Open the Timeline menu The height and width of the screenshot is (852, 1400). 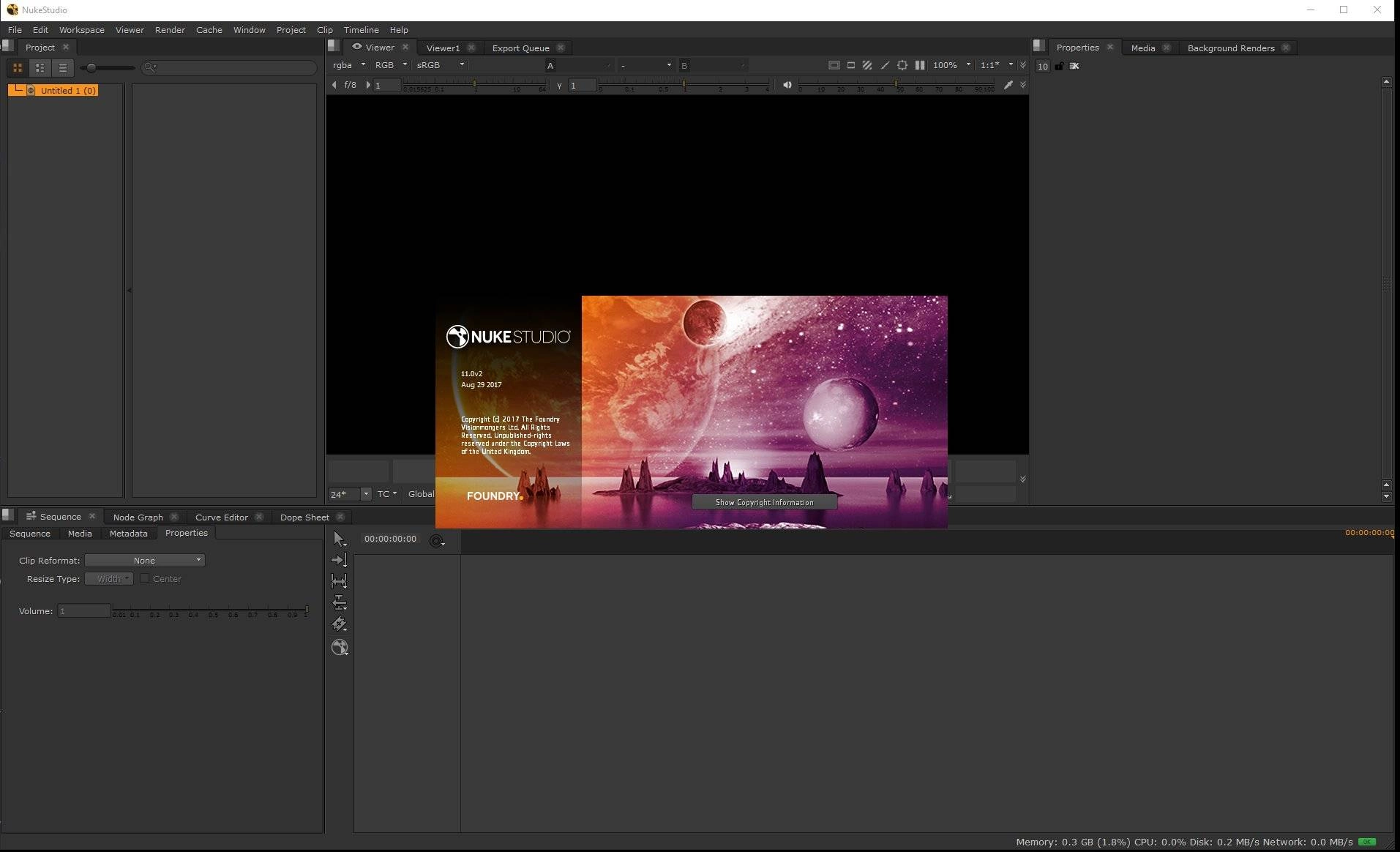pos(362,30)
